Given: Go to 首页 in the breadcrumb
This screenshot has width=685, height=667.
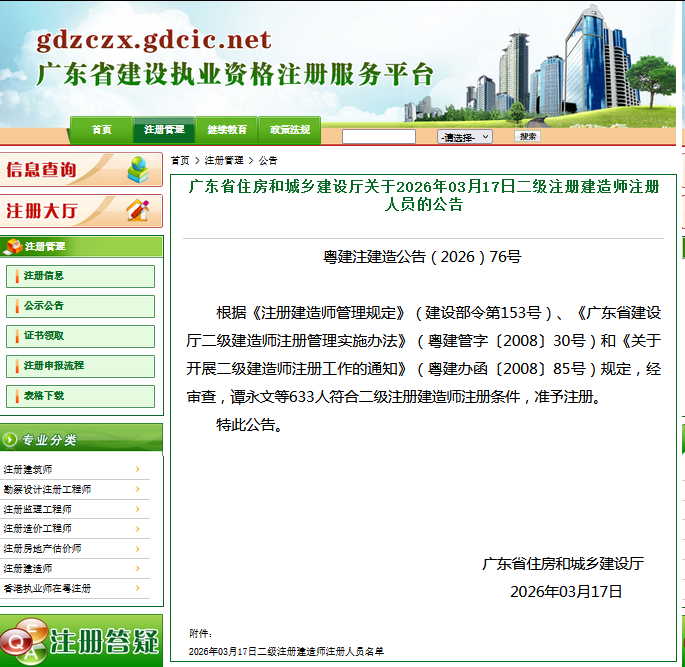Looking at the screenshot, I should click(180, 161).
